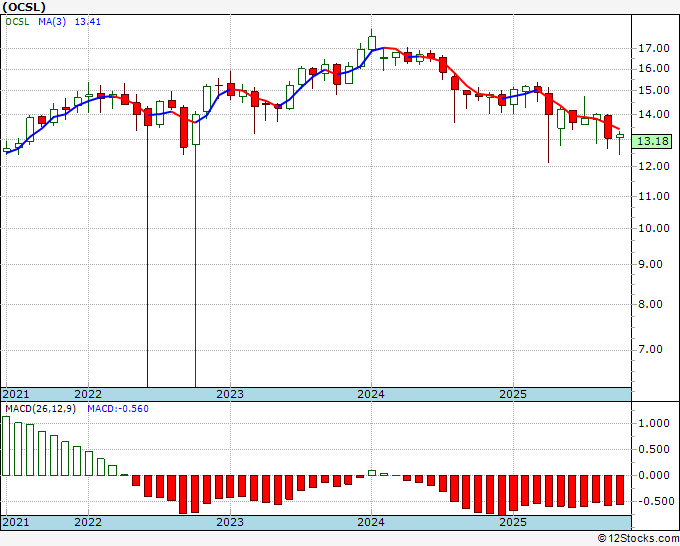Screen dimensions: 680x546
Task: Click 2023 on the price chart timeline
Action: tap(230, 394)
